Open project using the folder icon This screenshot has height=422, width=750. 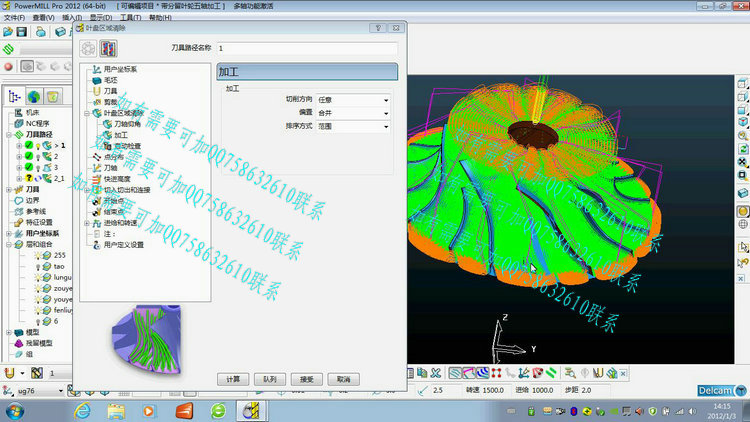8,32
